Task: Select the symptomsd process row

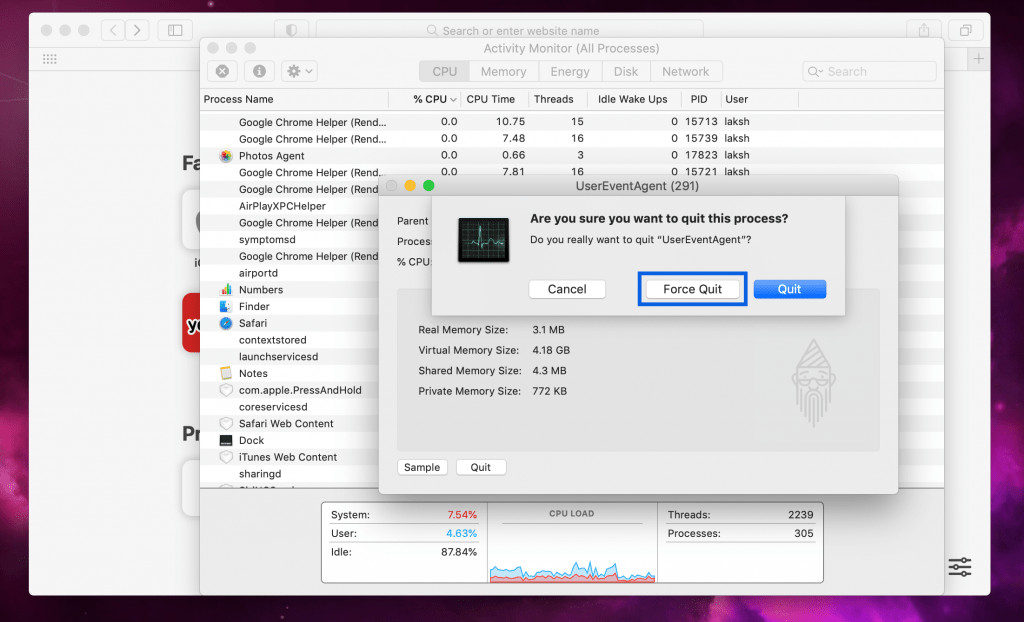Action: (289, 239)
